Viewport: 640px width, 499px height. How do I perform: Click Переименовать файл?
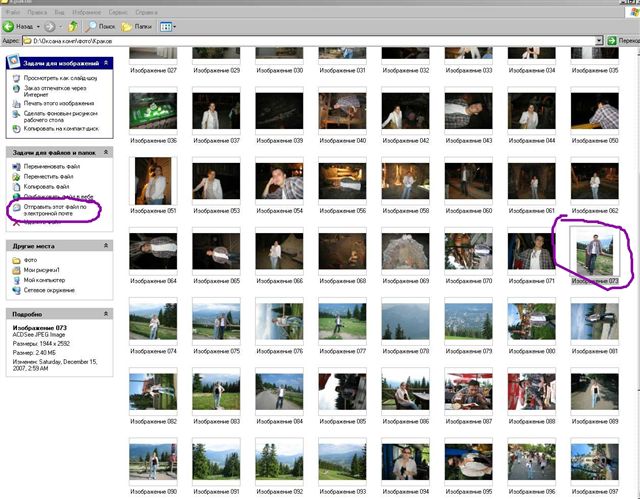point(51,166)
